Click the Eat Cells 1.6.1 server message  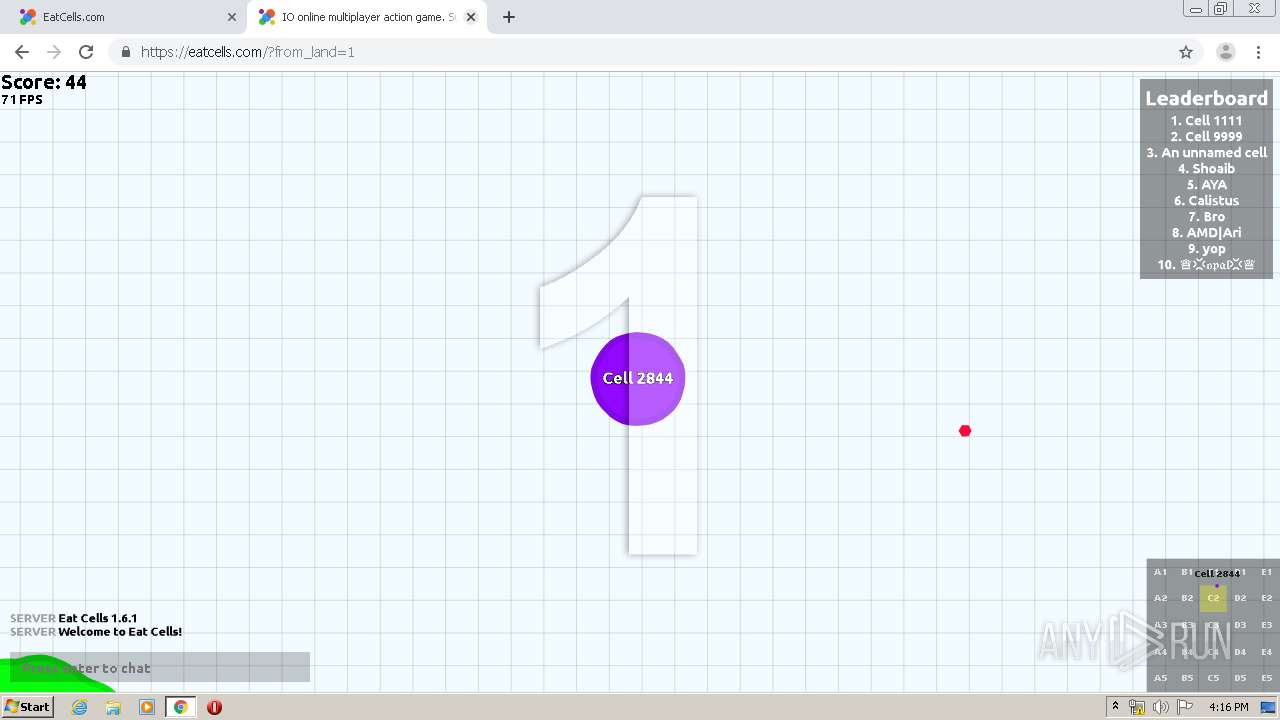pos(98,618)
